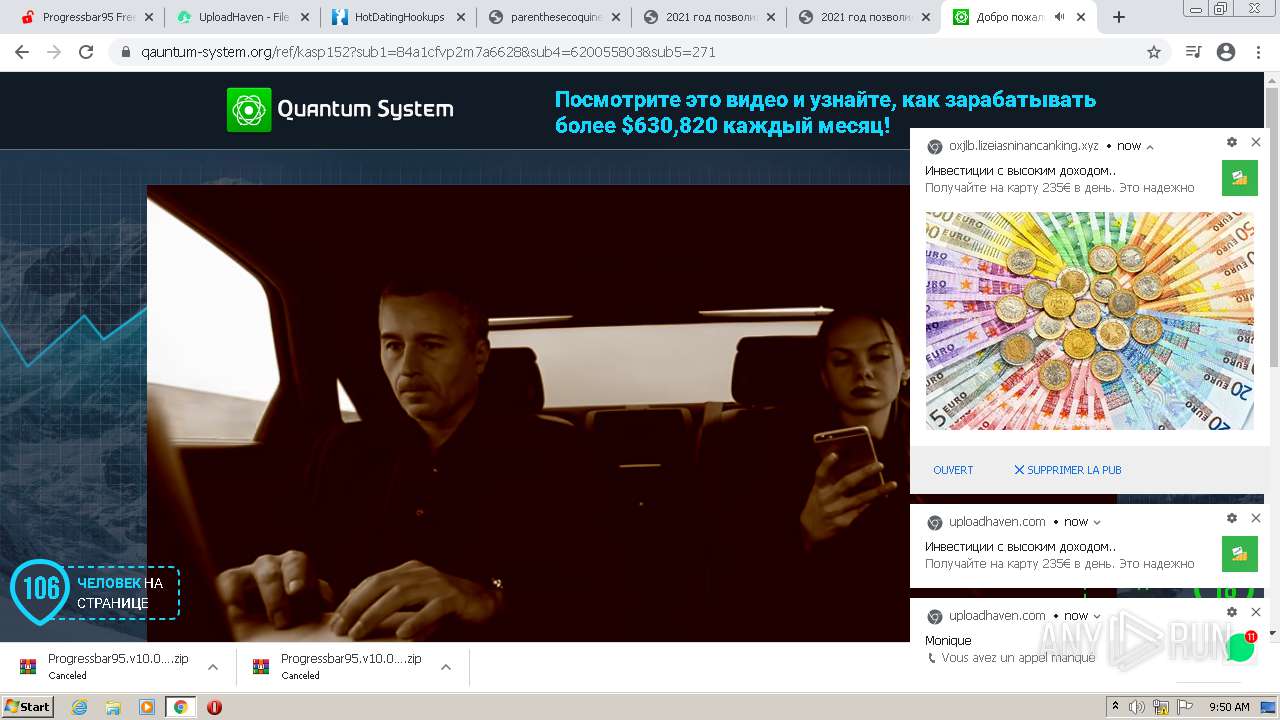Image resolution: width=1280 pixels, height=720 pixels.
Task: Click first canceled Progressbar95.v10.0 zip download
Action: click(105, 666)
